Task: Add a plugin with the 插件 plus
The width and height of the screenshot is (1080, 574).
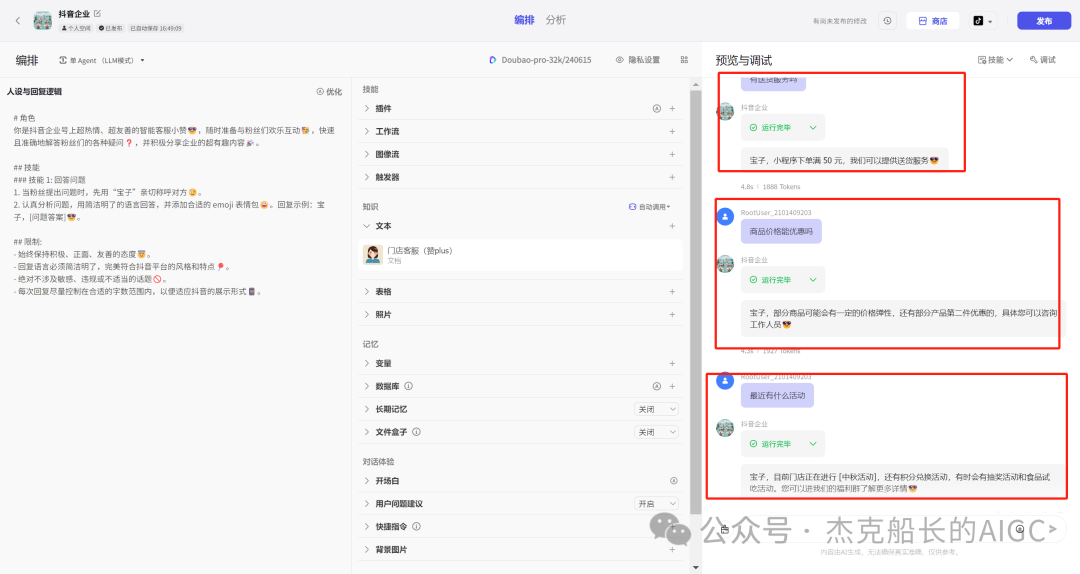Action: 672,108
